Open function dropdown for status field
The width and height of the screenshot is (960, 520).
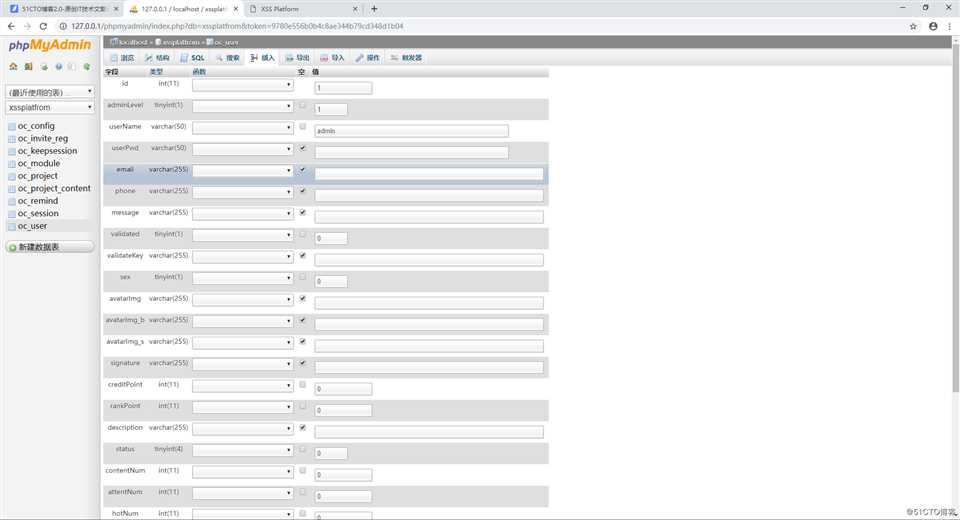[x=242, y=450]
